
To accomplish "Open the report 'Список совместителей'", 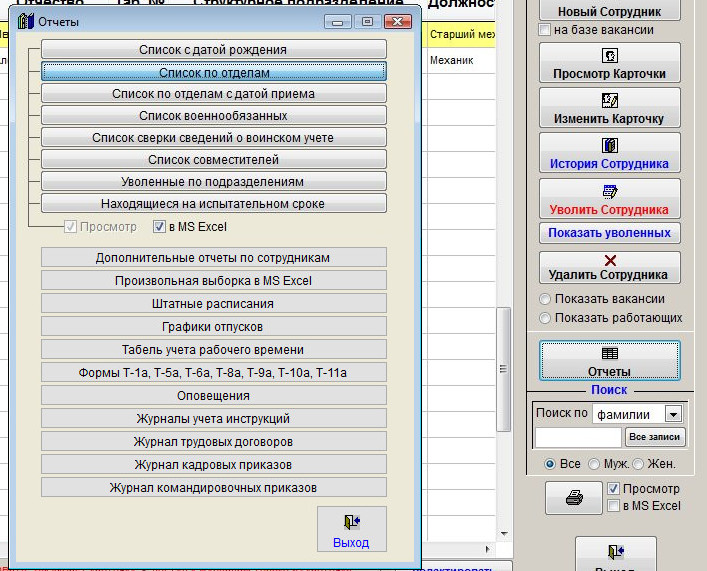I will (x=214, y=160).
